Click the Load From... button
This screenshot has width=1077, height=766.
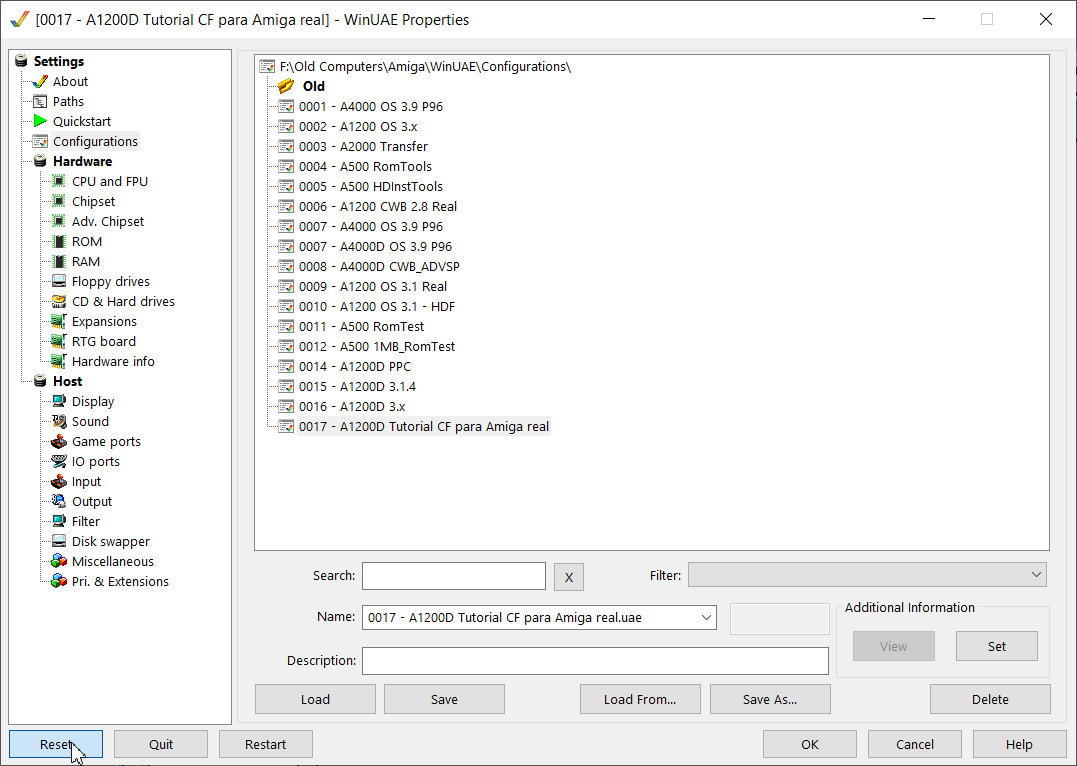click(x=640, y=699)
